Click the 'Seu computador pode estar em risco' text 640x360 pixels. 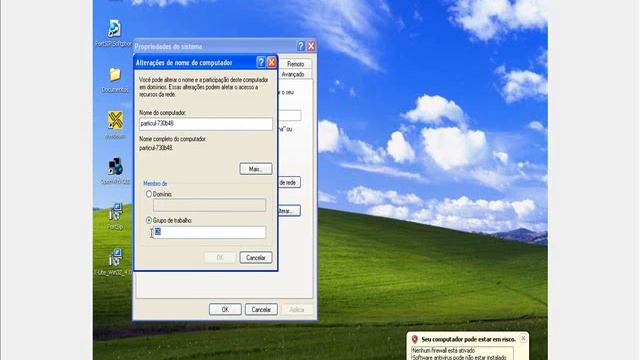coord(468,339)
